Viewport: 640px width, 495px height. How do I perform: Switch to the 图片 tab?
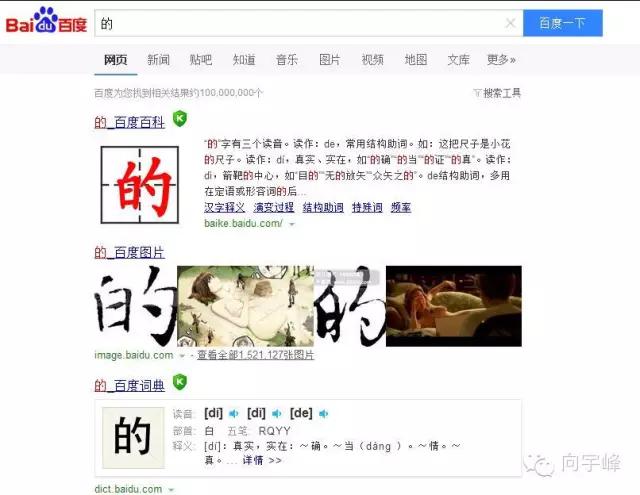[x=329, y=60]
